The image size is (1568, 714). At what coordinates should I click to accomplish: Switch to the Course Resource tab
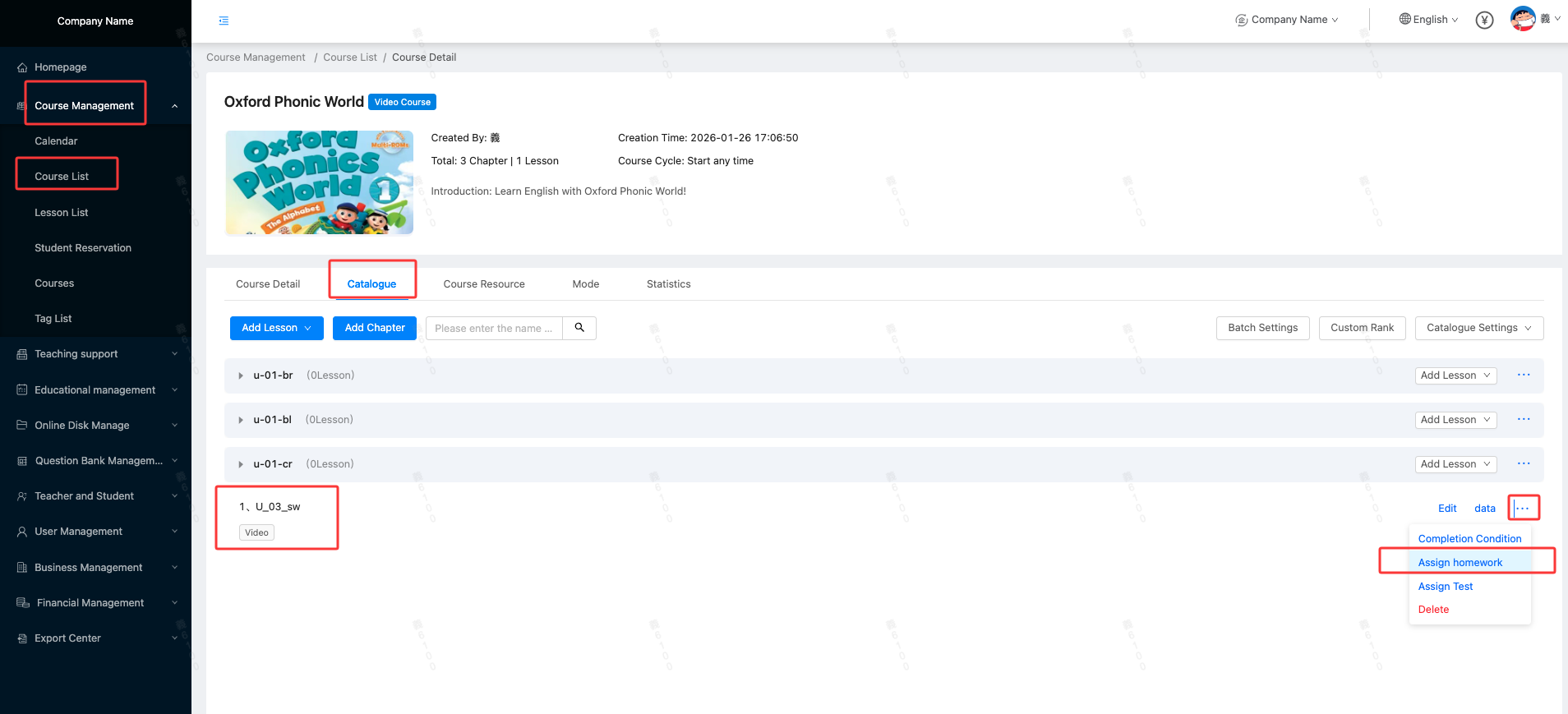pos(483,284)
